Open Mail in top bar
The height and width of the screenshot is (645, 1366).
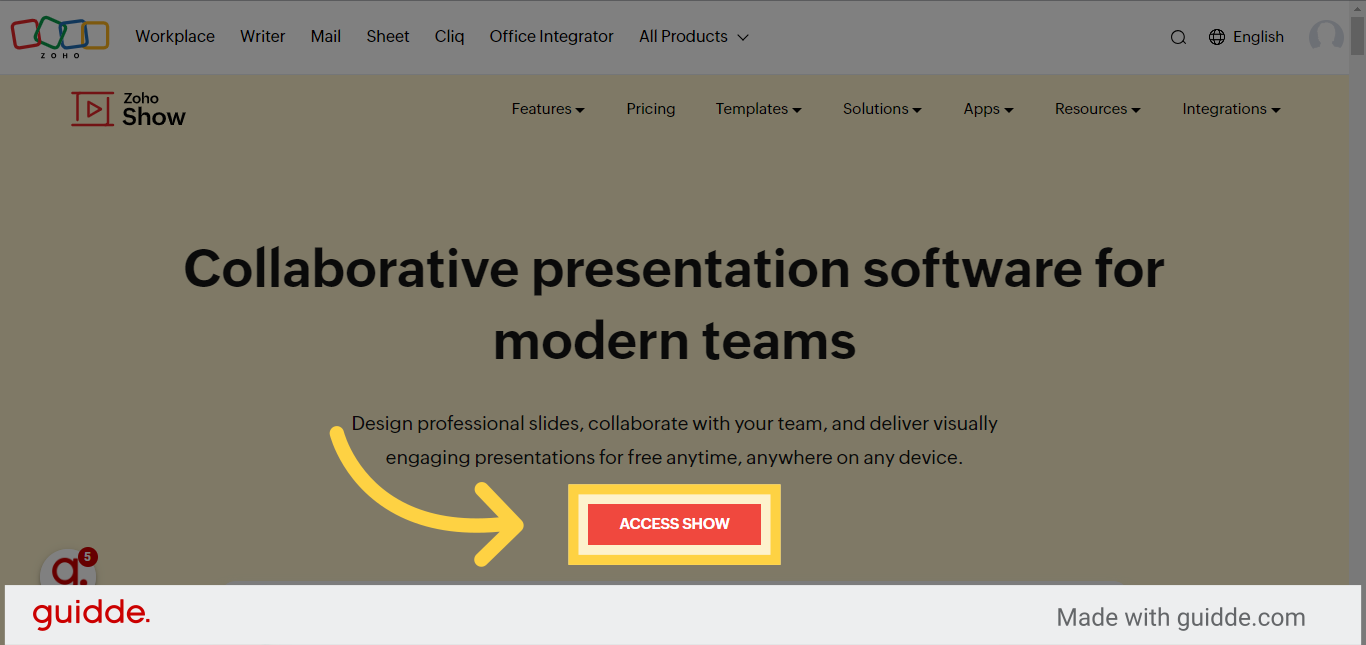(326, 37)
